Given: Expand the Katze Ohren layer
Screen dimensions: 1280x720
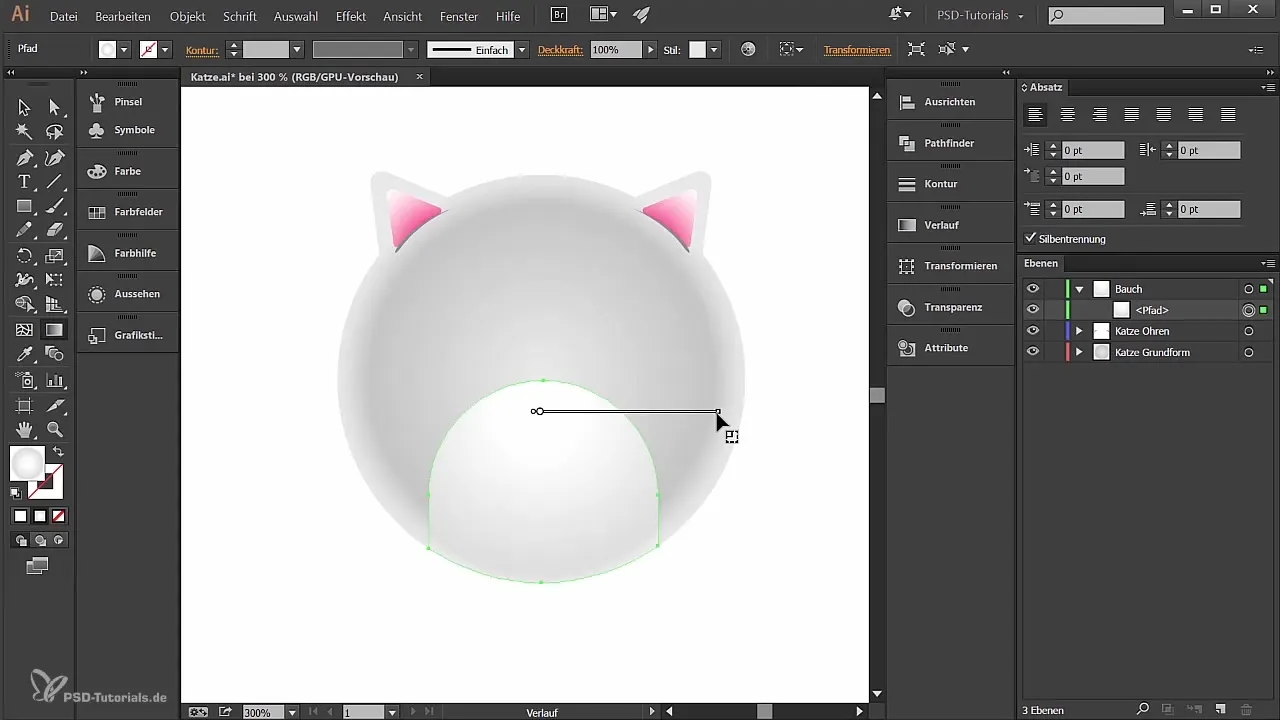Looking at the screenshot, I should click(x=1079, y=331).
